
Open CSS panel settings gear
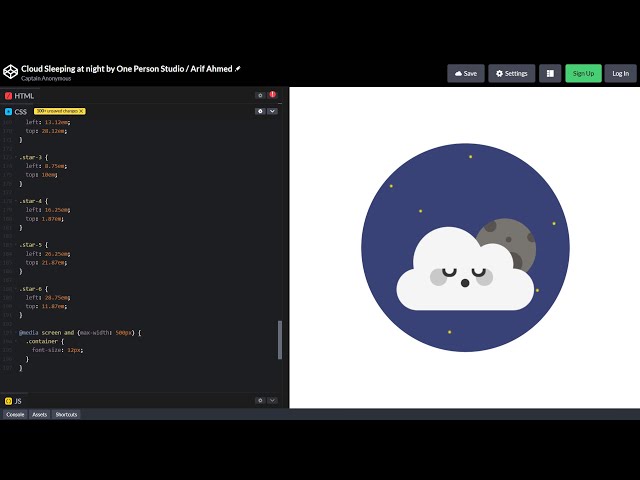tap(260, 111)
